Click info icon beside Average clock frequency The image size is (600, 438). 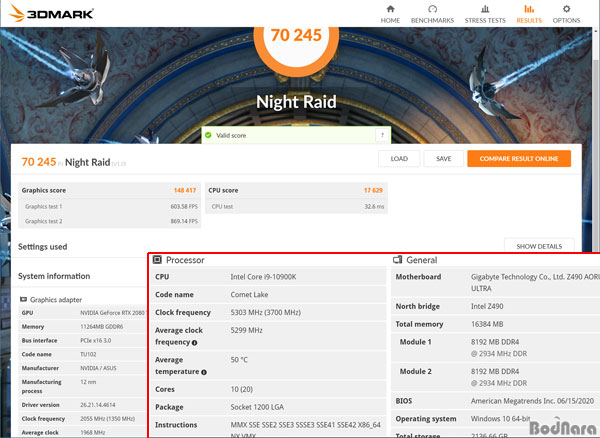coord(194,343)
